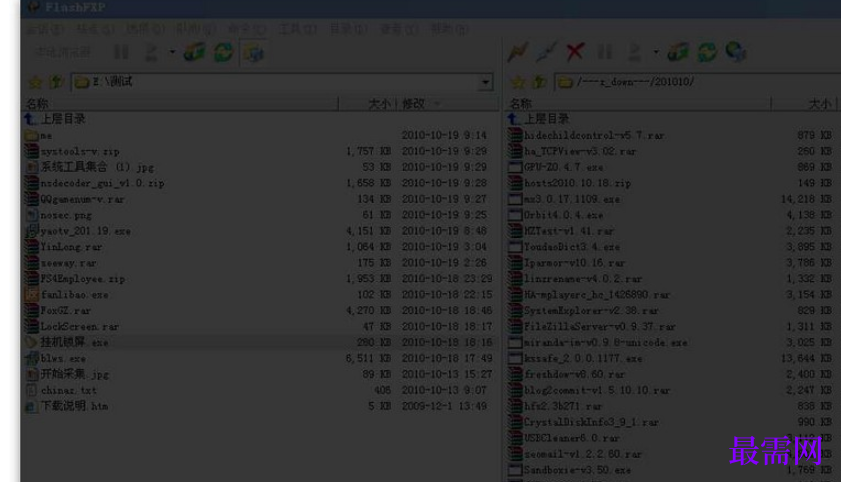Viewport: 841px width, 482px height.
Task: Sort left pane by 名称 column header
Action: coord(180,103)
